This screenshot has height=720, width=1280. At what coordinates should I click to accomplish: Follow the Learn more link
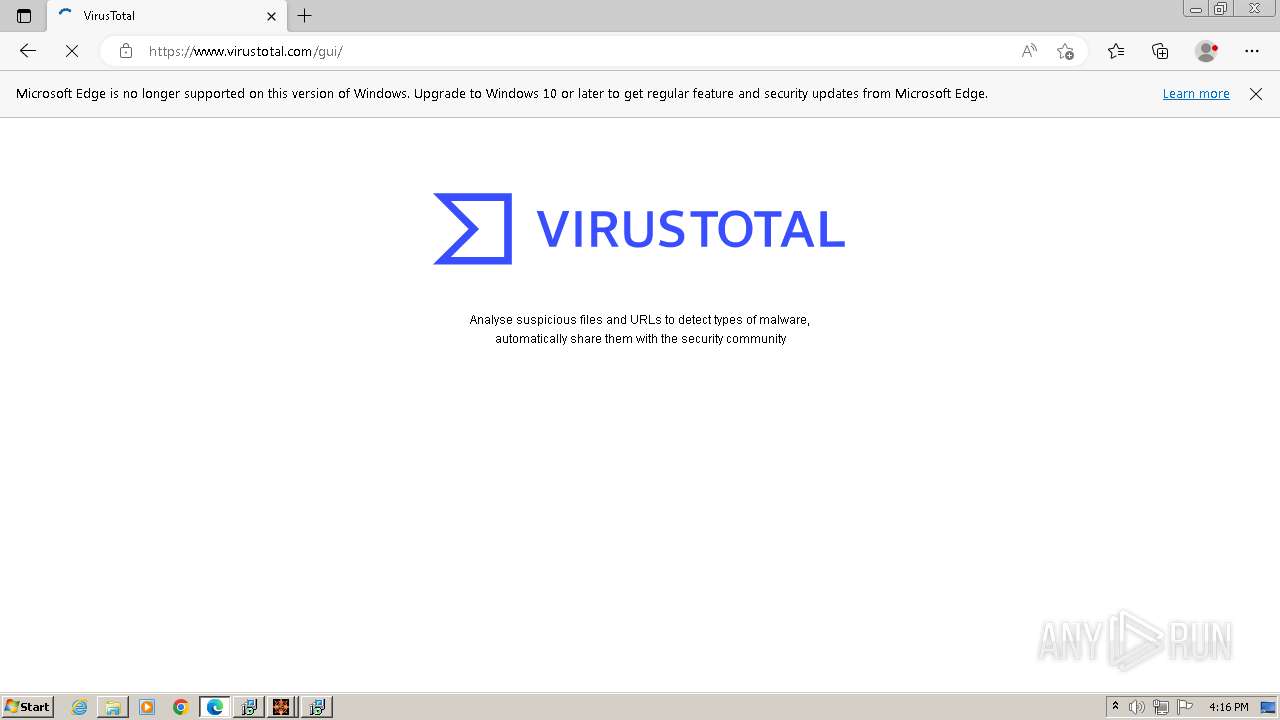tap(1196, 94)
